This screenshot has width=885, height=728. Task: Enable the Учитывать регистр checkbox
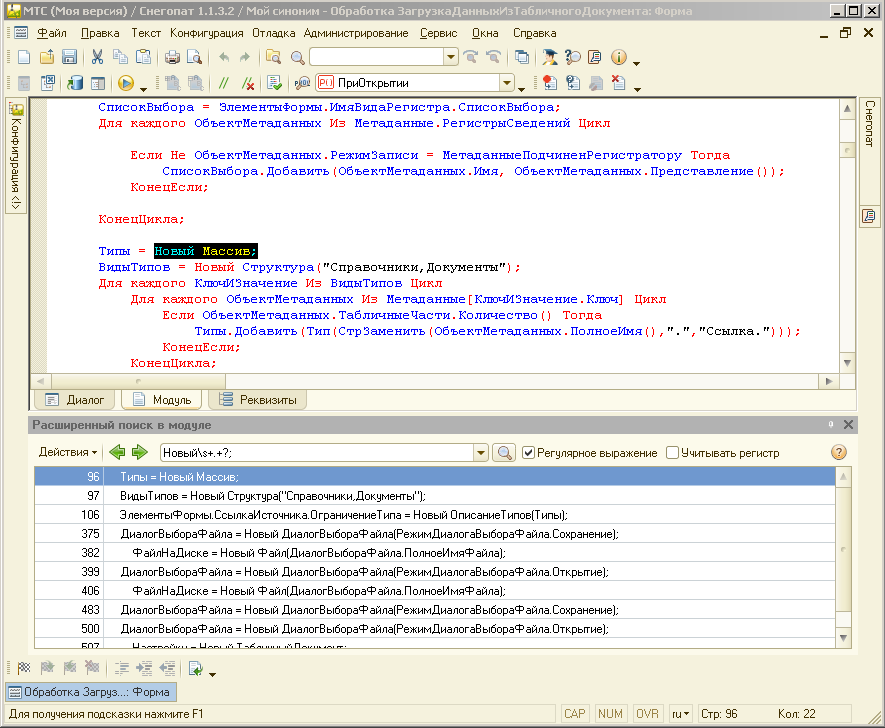tap(673, 453)
